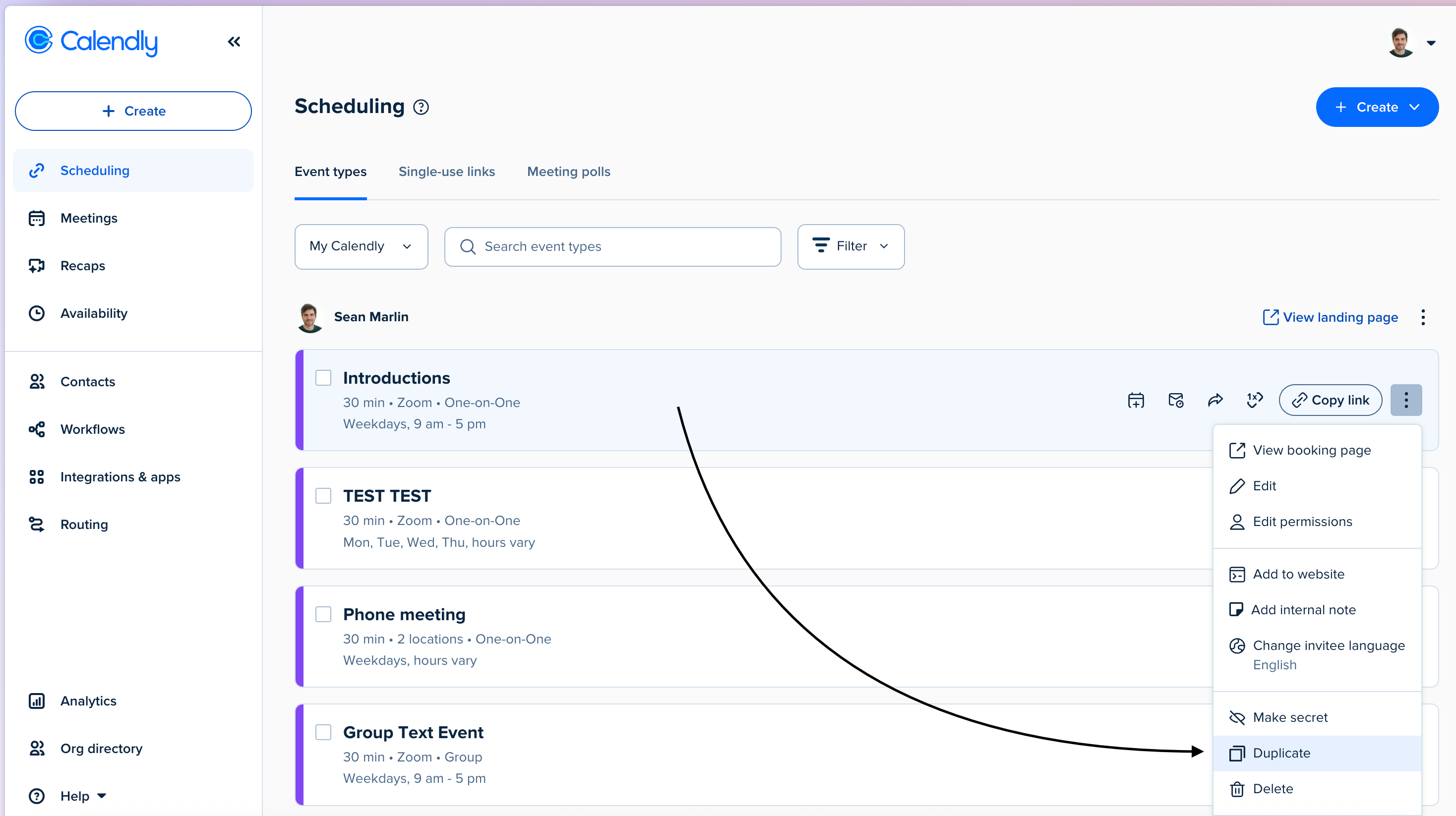This screenshot has height=816, width=1456.
Task: Click '30 min • Zoom • Group' text
Action: tap(413, 757)
